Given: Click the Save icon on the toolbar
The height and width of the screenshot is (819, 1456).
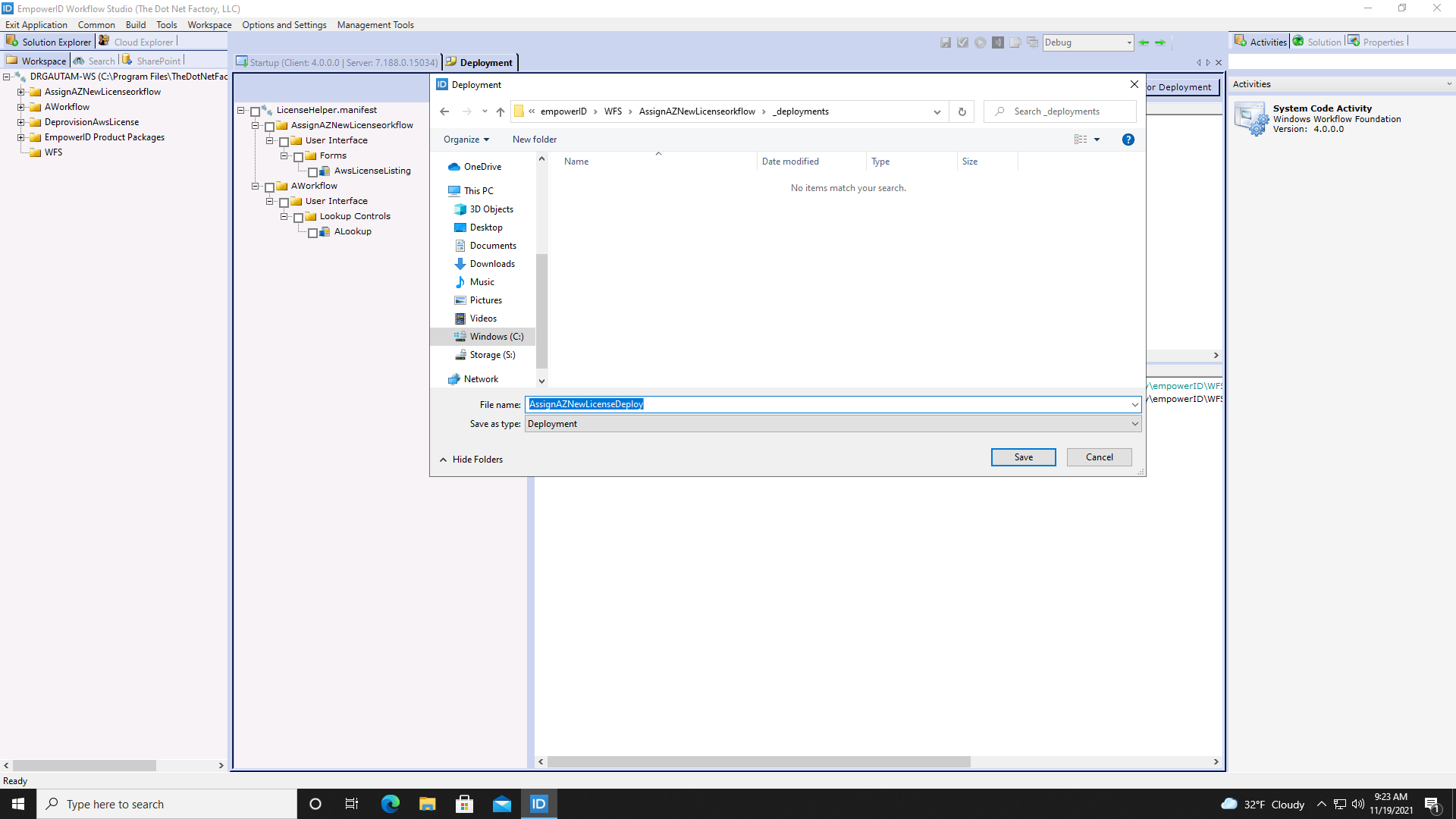Looking at the screenshot, I should pyautogui.click(x=946, y=42).
